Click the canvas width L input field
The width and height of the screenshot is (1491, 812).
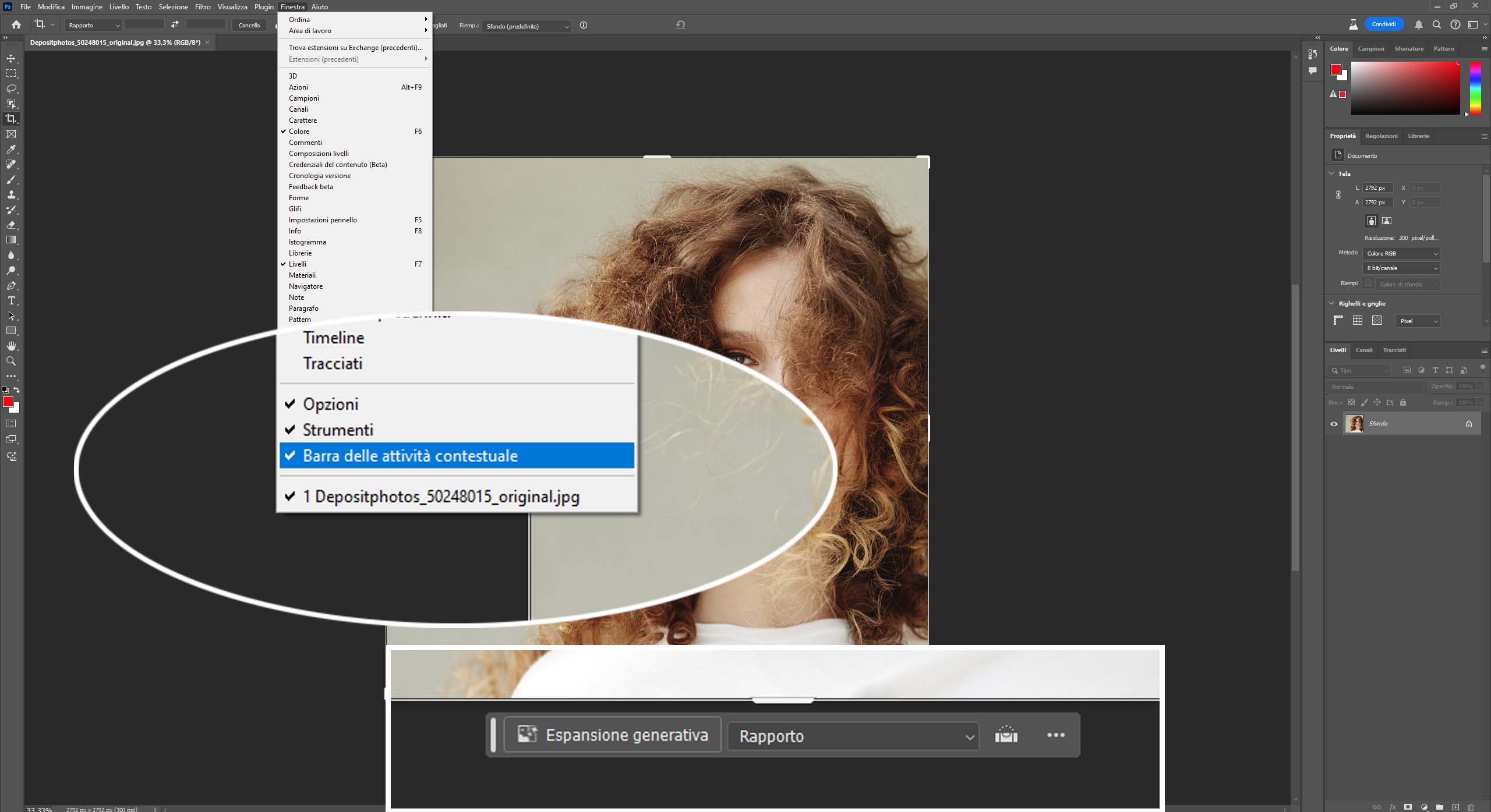pos(1377,188)
